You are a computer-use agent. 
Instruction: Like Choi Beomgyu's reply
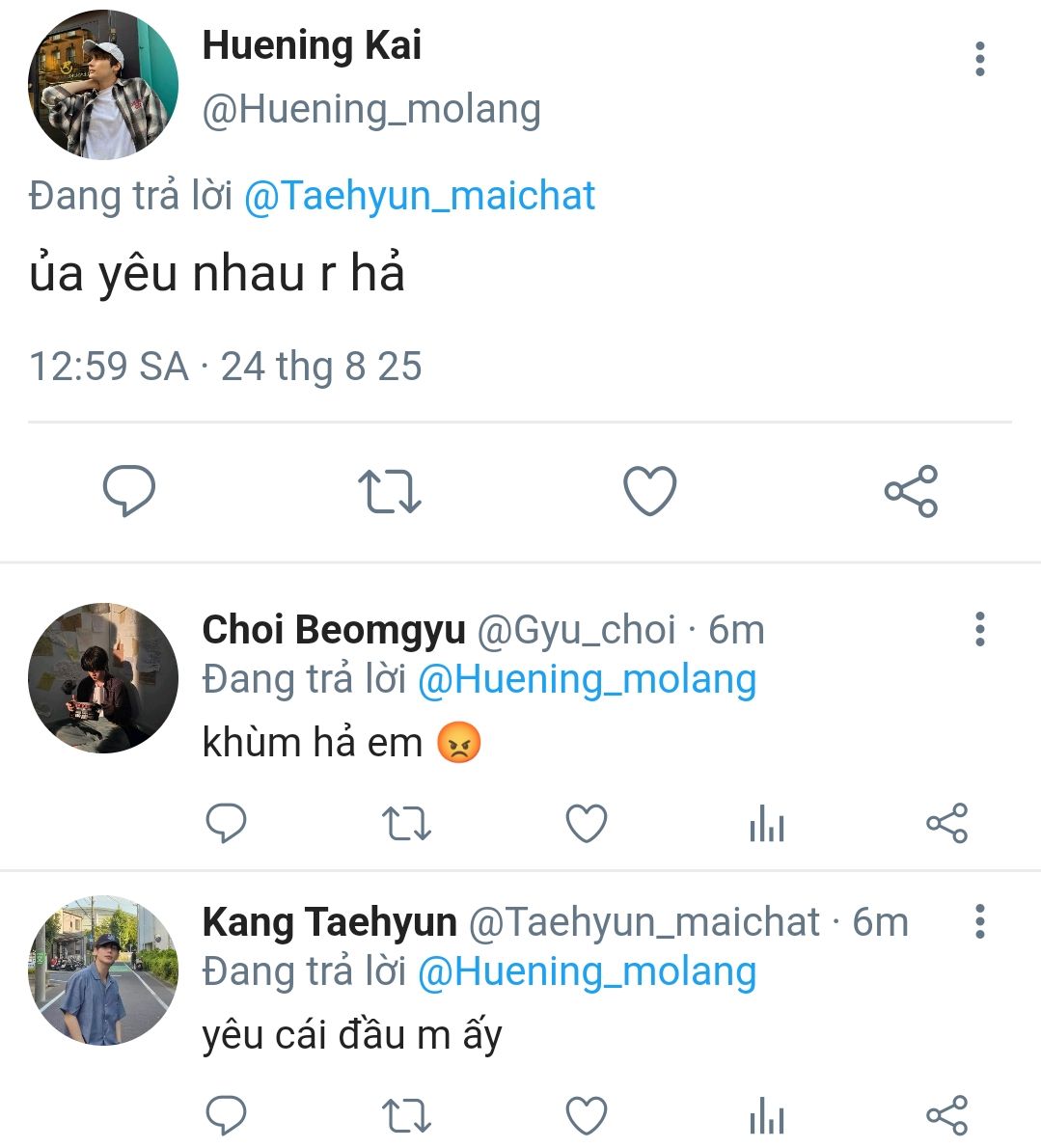[586, 825]
